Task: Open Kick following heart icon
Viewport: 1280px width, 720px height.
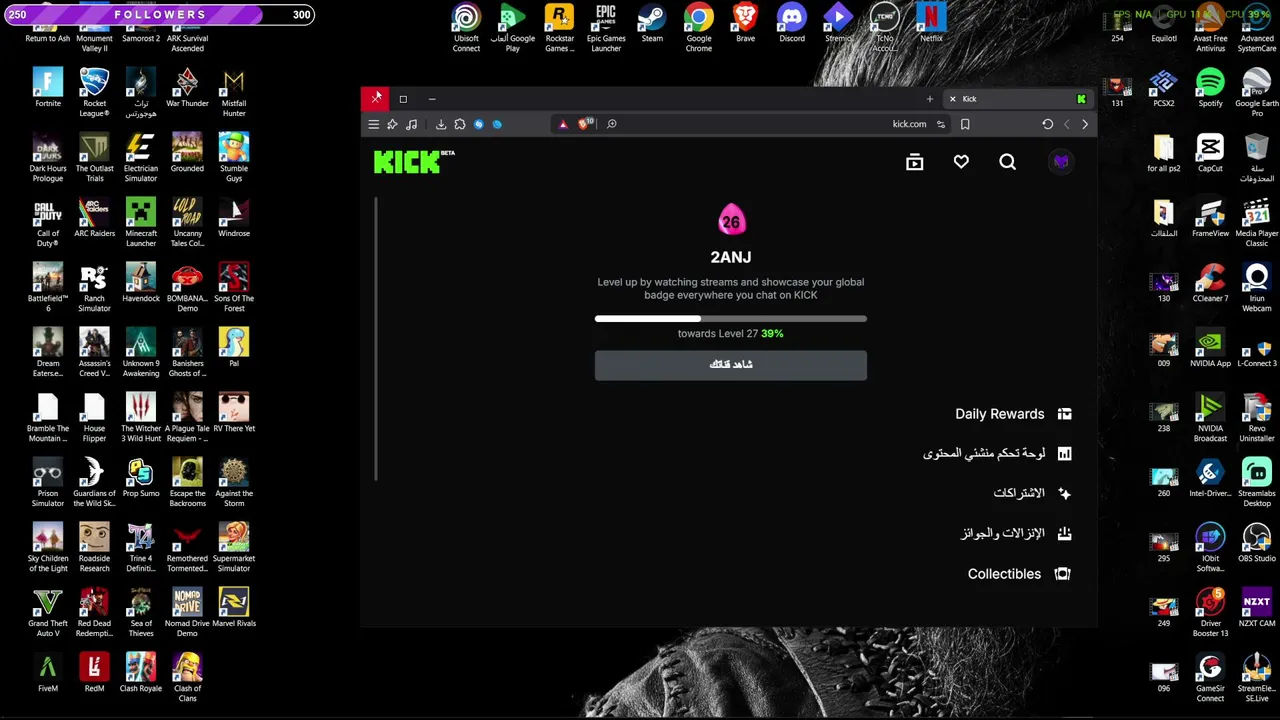Action: 961,162
